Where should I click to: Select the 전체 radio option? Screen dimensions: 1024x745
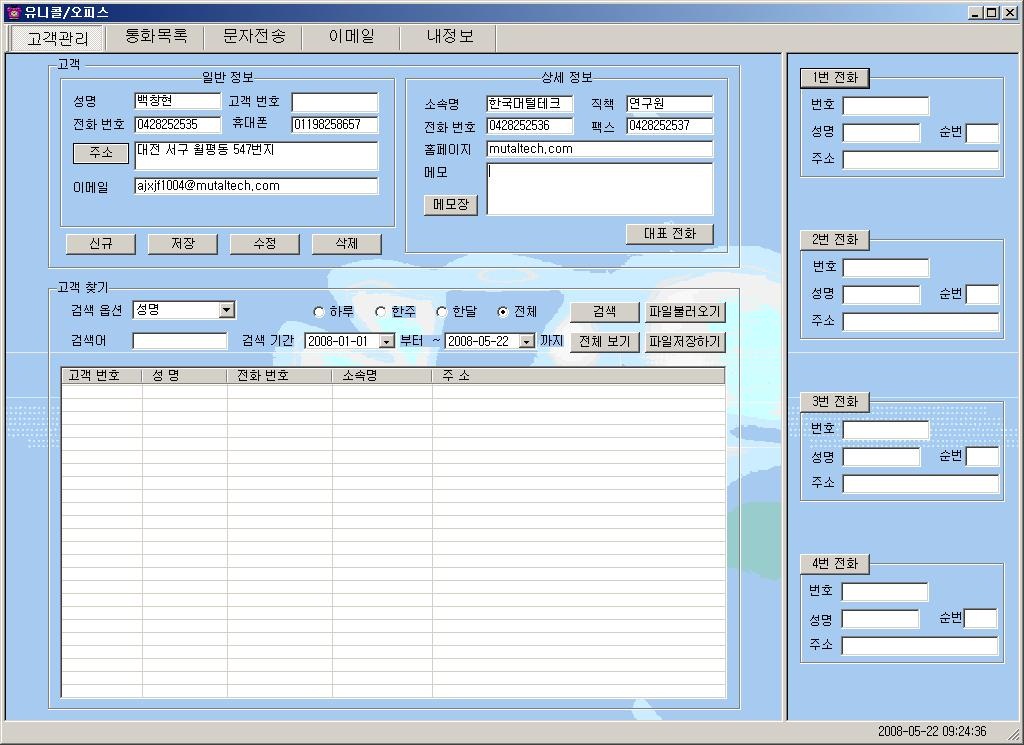coord(503,312)
